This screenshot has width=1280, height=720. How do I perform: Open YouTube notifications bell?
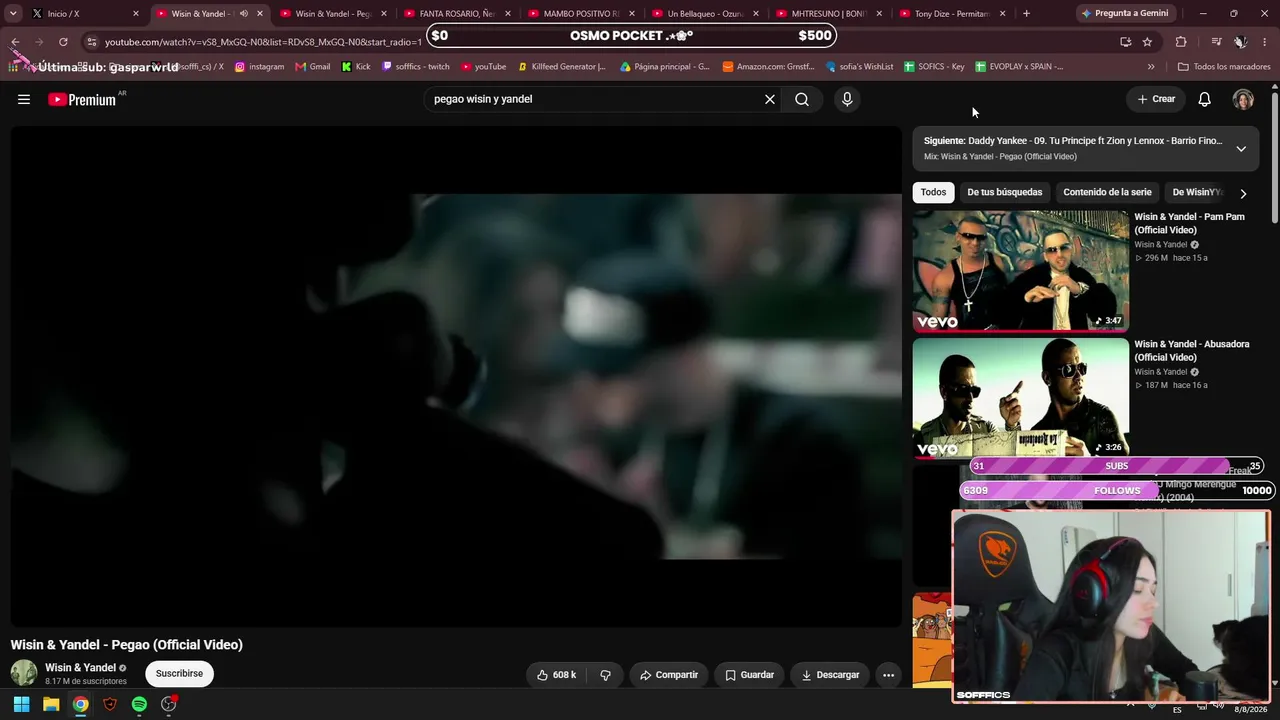1205,99
